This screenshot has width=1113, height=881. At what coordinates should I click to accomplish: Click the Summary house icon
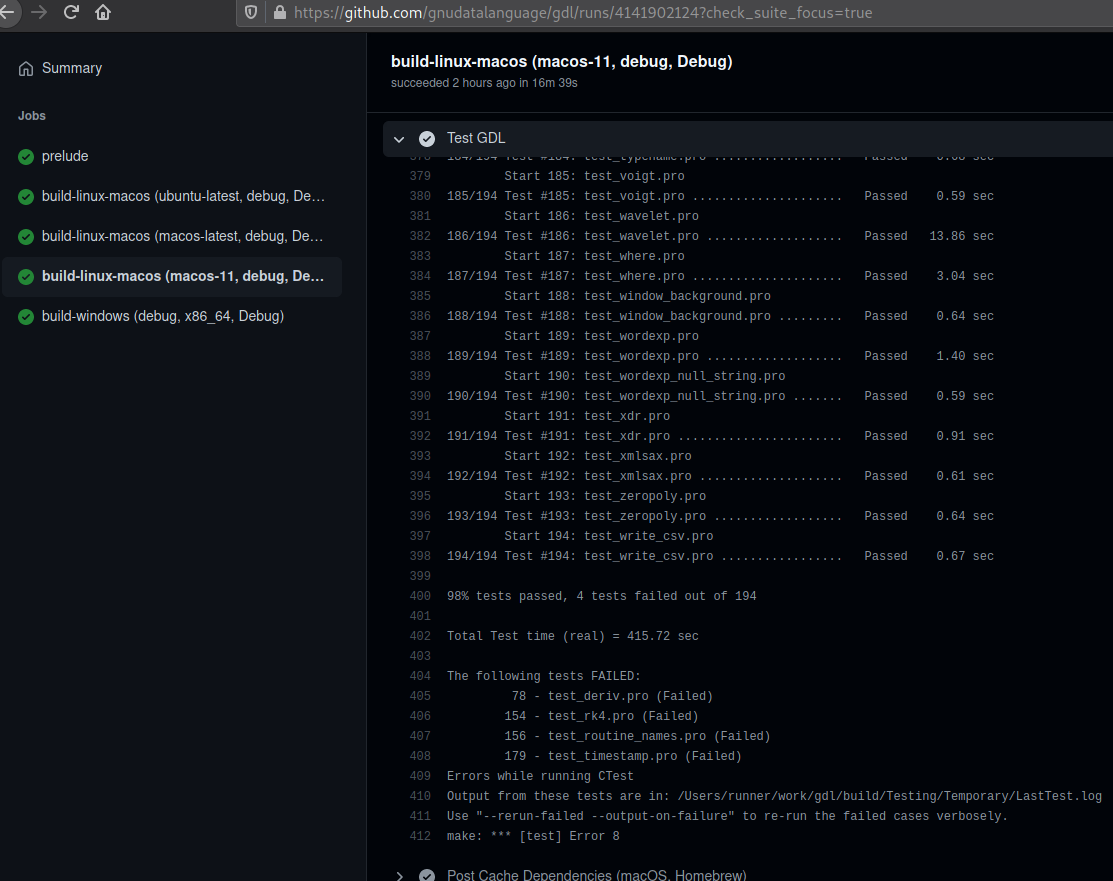coord(26,69)
